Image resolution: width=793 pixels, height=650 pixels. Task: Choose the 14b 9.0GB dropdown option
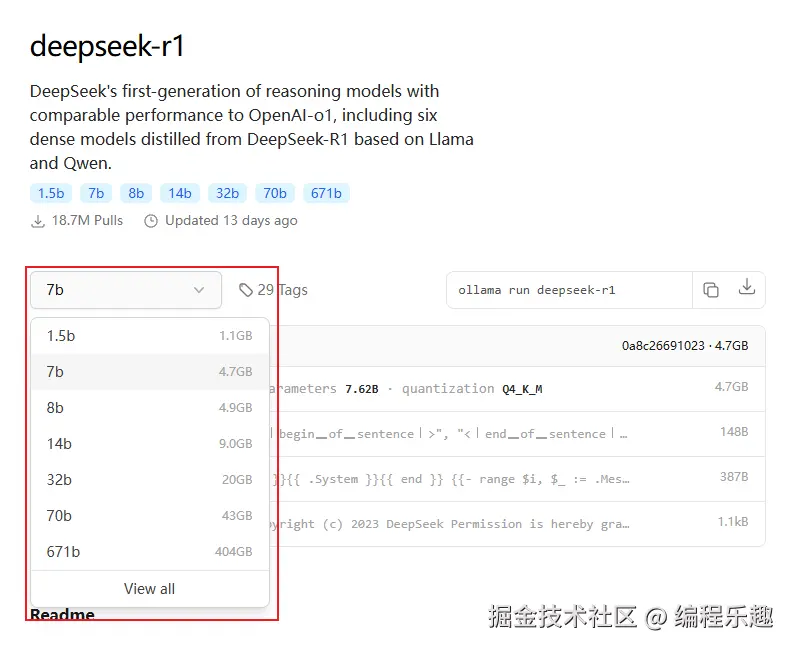point(150,444)
